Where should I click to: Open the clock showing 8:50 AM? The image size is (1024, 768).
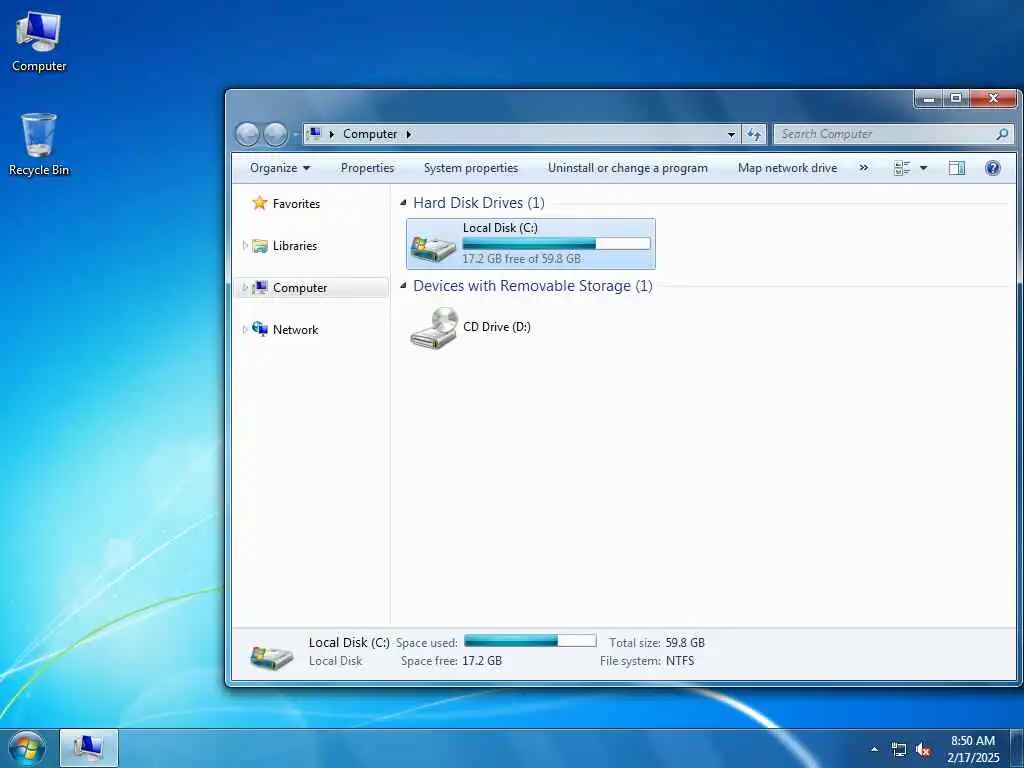(973, 749)
